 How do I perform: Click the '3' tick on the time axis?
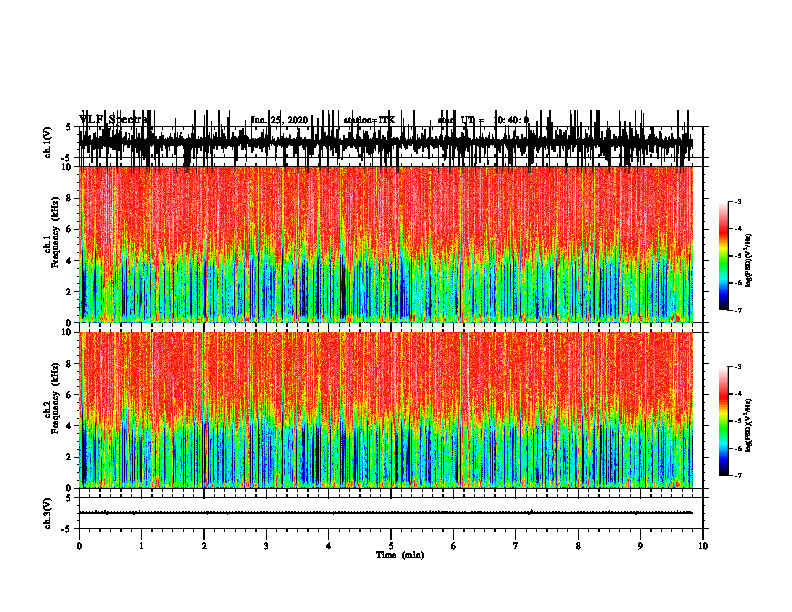266,546
